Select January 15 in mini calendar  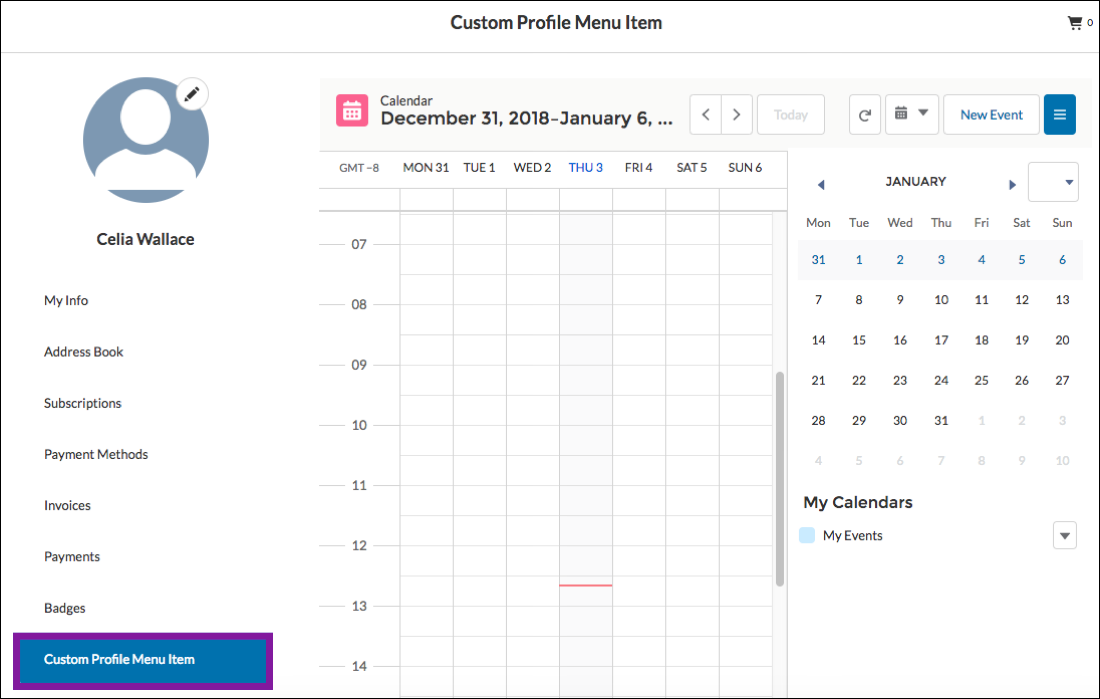pyautogui.click(x=859, y=340)
